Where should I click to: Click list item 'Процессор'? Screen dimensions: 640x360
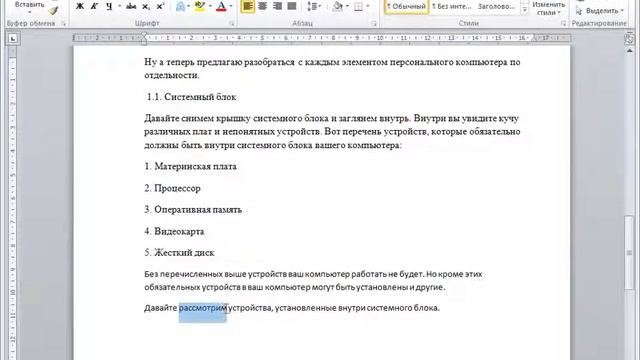click(177, 189)
